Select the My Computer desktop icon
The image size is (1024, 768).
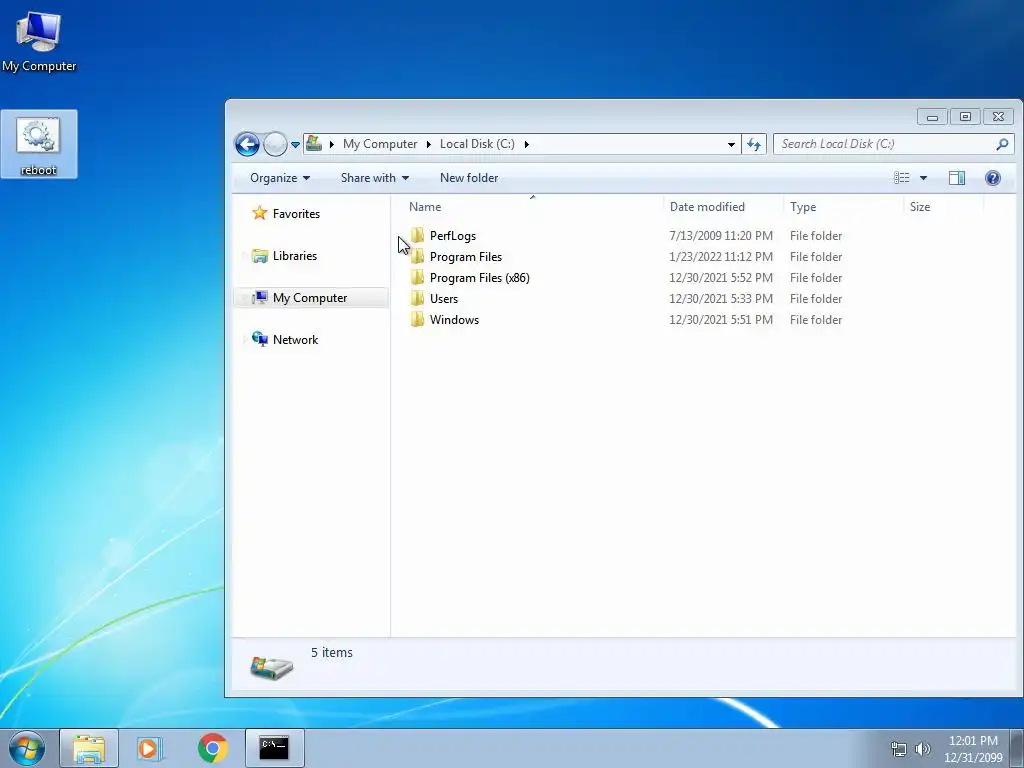click(39, 40)
